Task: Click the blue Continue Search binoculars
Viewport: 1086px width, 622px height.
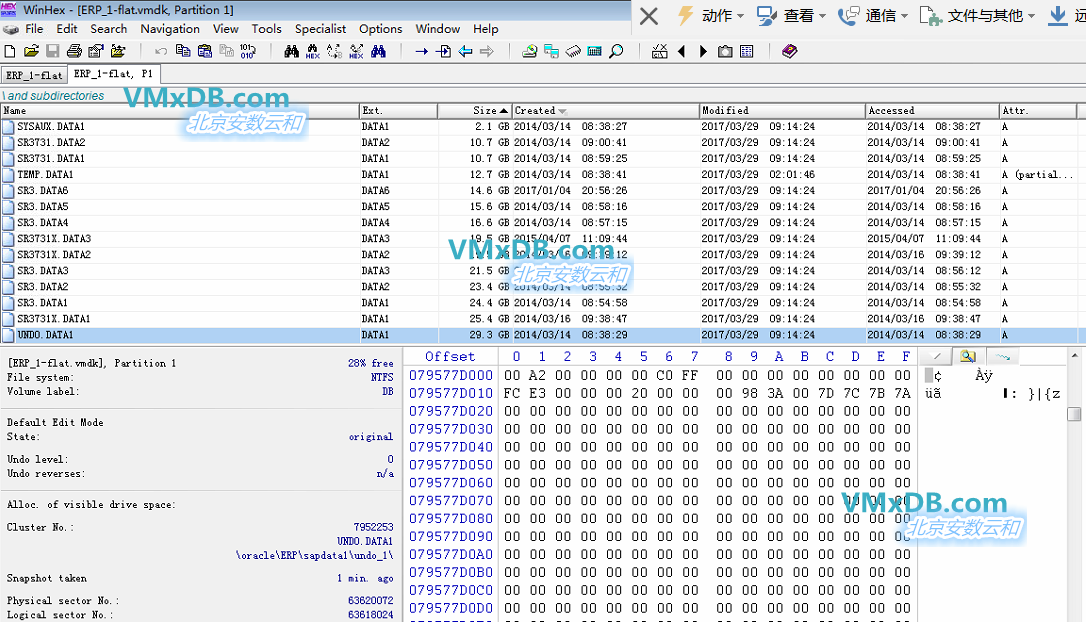Action: pyautogui.click(x=378, y=51)
